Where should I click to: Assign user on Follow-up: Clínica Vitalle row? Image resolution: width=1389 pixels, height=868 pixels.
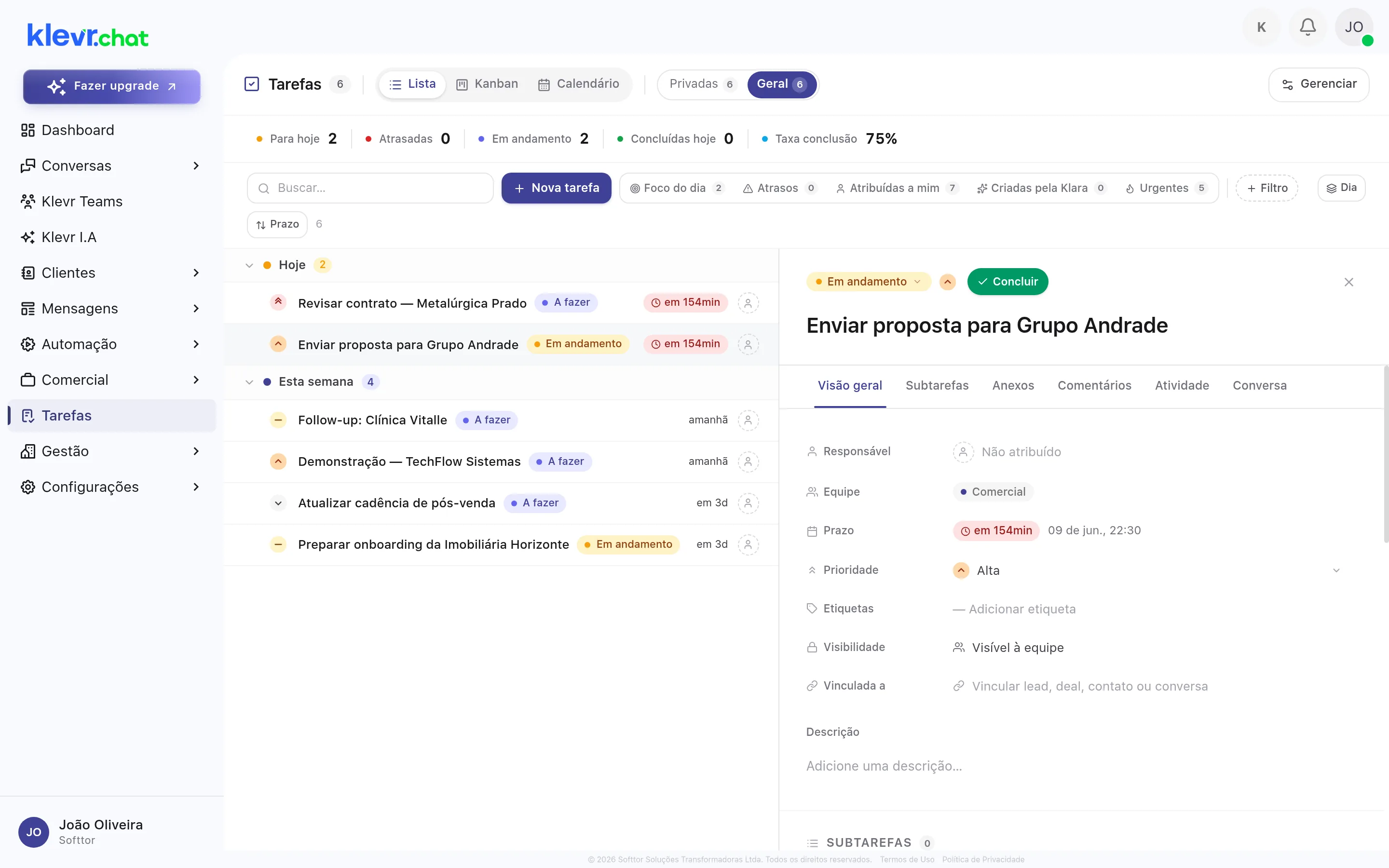748,420
